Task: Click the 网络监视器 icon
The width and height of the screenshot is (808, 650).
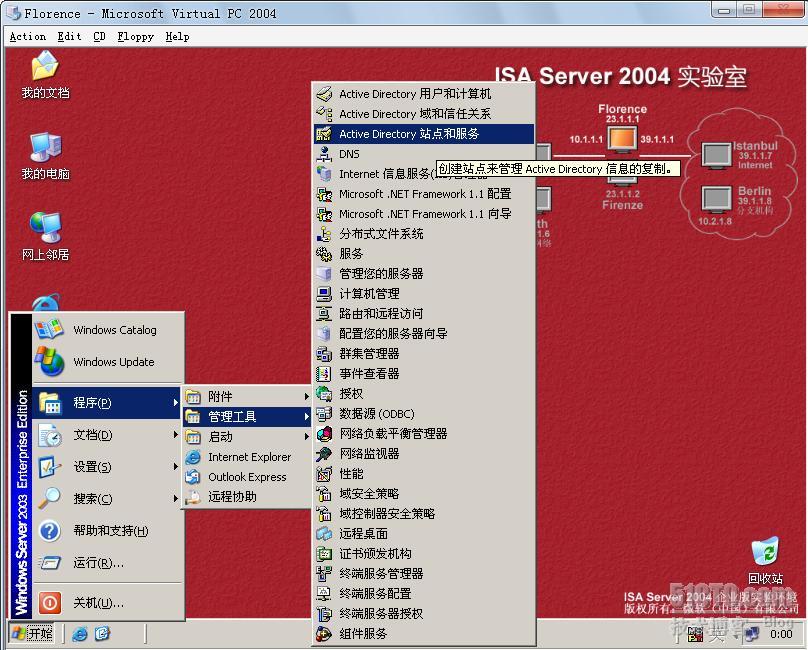Action: pyautogui.click(x=324, y=454)
